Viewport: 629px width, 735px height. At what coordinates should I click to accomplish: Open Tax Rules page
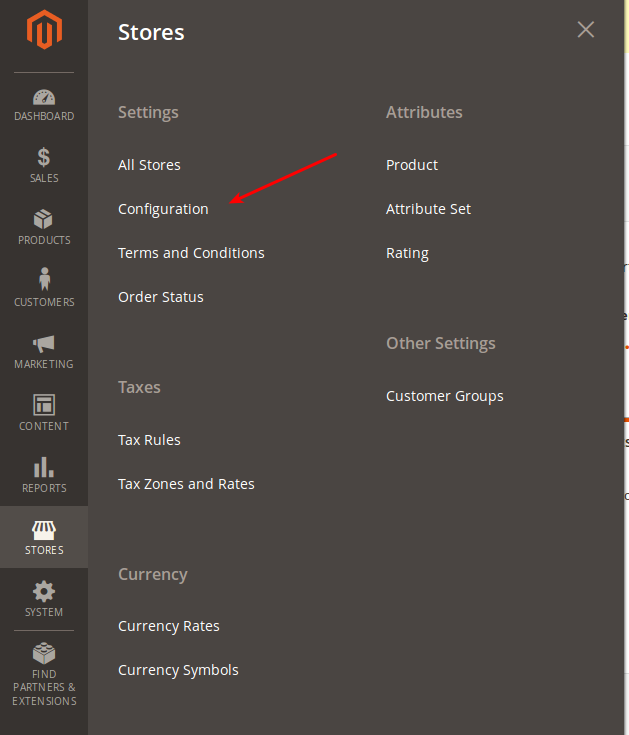(149, 440)
